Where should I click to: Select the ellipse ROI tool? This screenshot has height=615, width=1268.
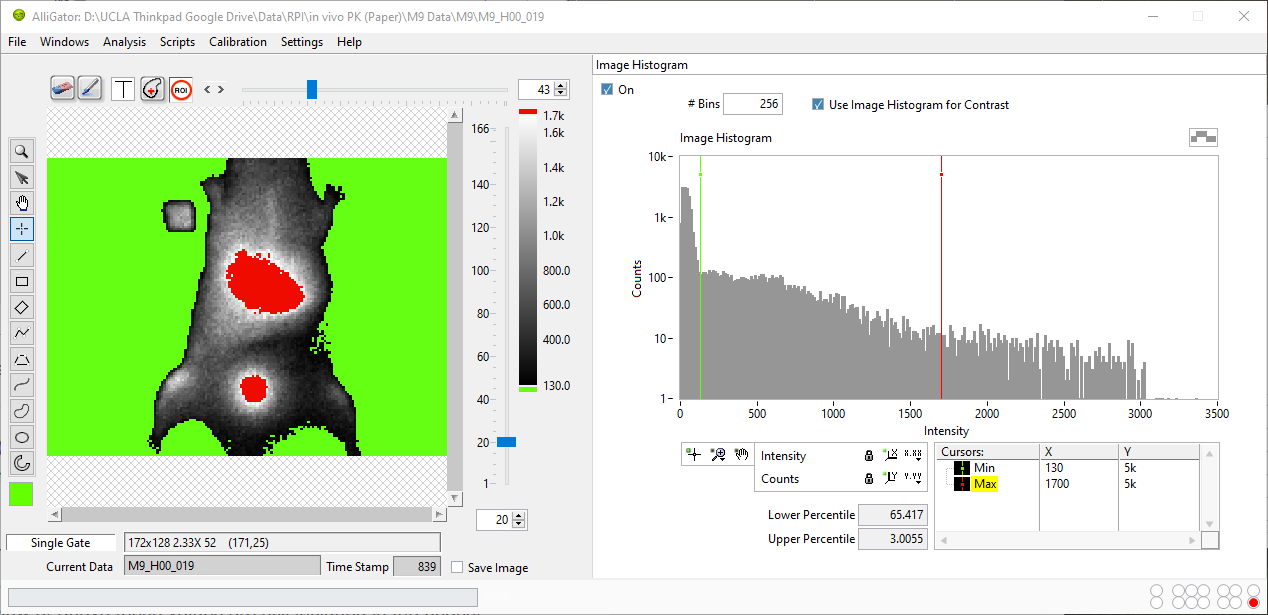pos(21,437)
